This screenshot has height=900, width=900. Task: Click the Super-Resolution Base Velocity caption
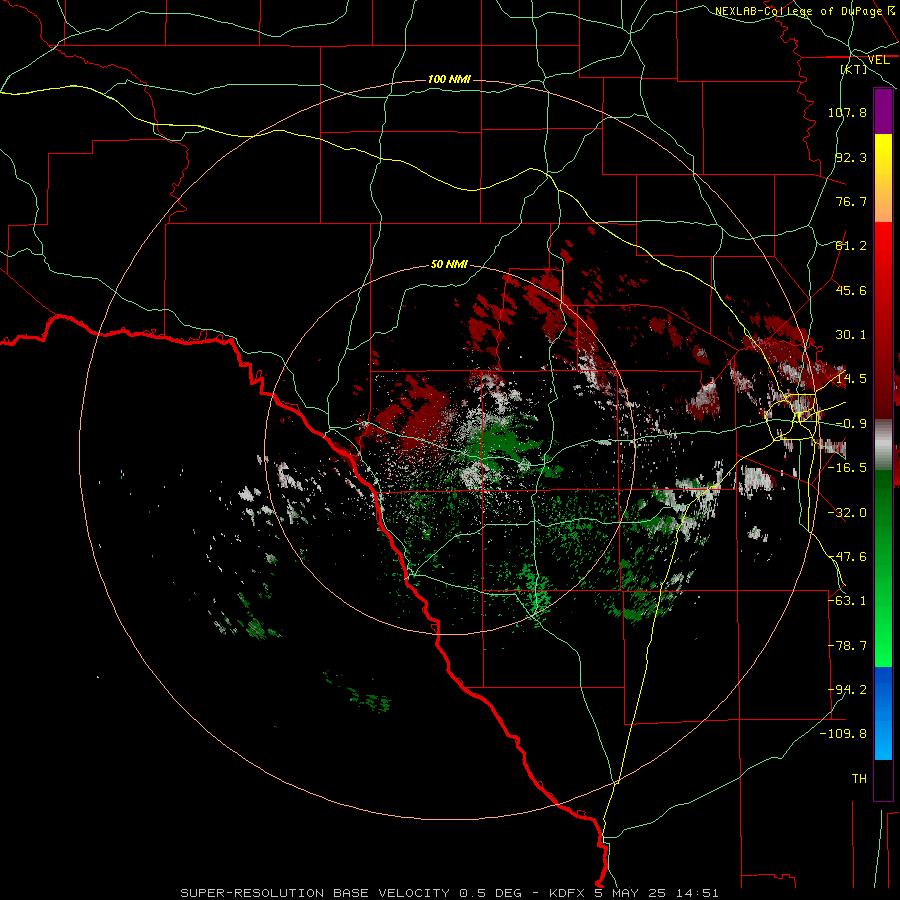tap(449, 893)
